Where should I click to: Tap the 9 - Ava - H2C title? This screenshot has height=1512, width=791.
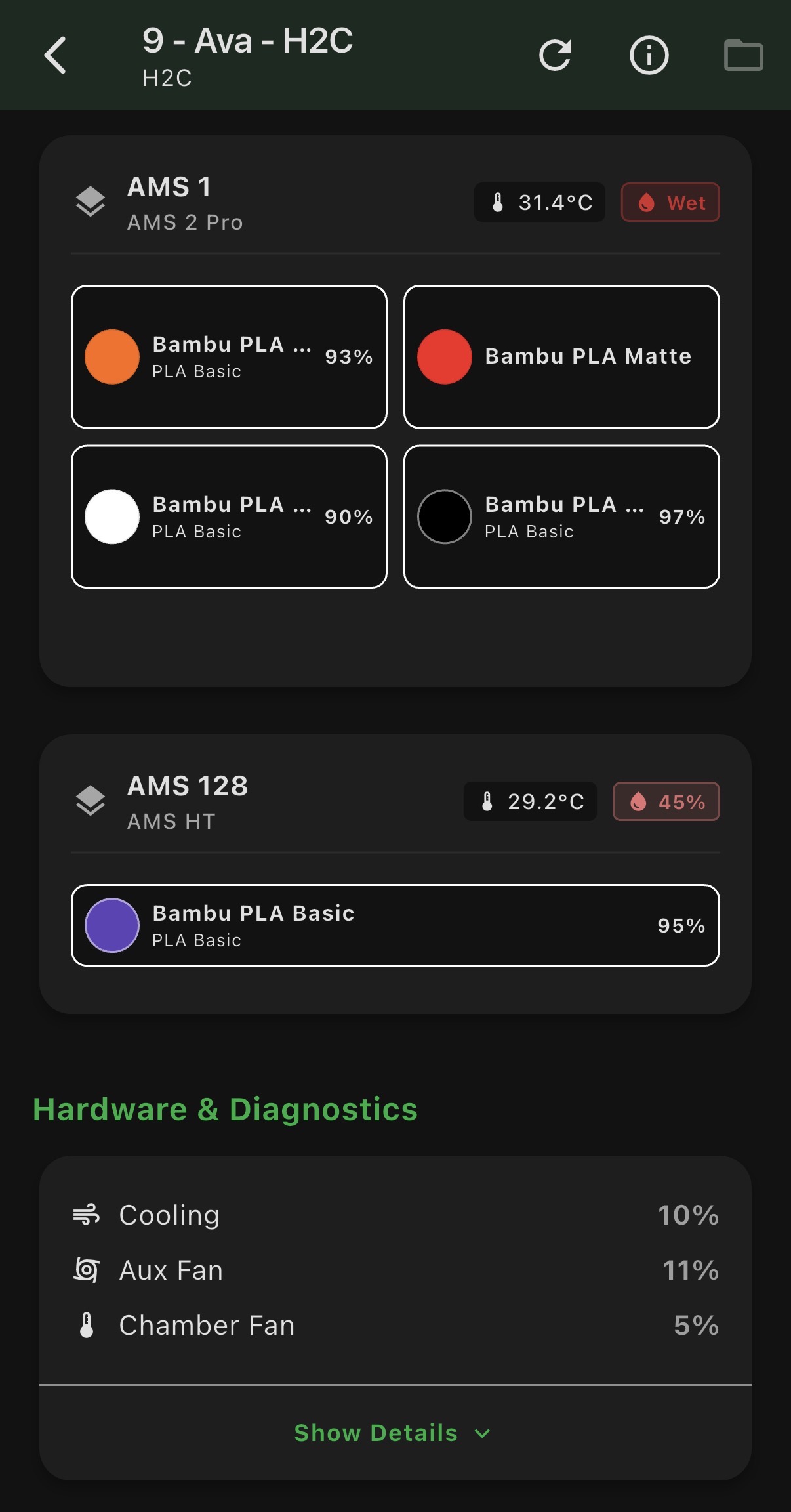(x=247, y=42)
